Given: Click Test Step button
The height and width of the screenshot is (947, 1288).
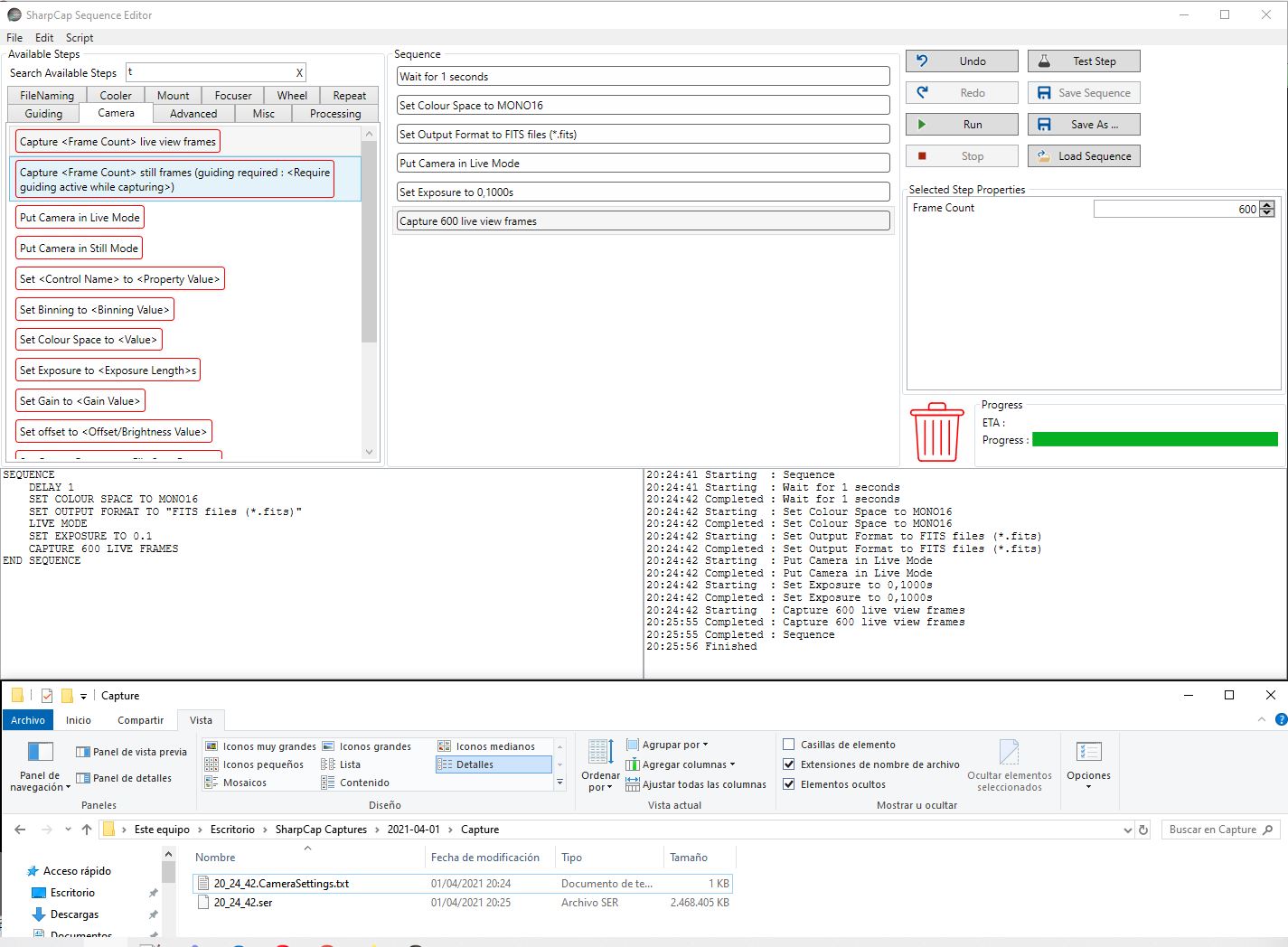Looking at the screenshot, I should 1084,61.
